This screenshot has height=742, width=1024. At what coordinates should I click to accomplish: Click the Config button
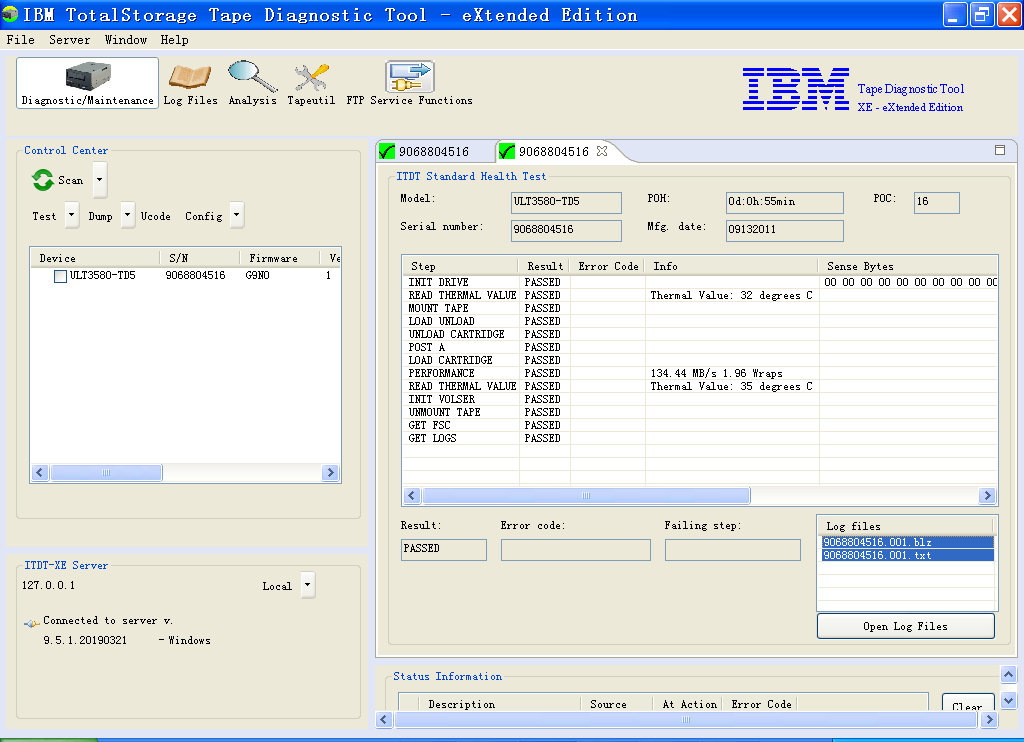pyautogui.click(x=204, y=216)
